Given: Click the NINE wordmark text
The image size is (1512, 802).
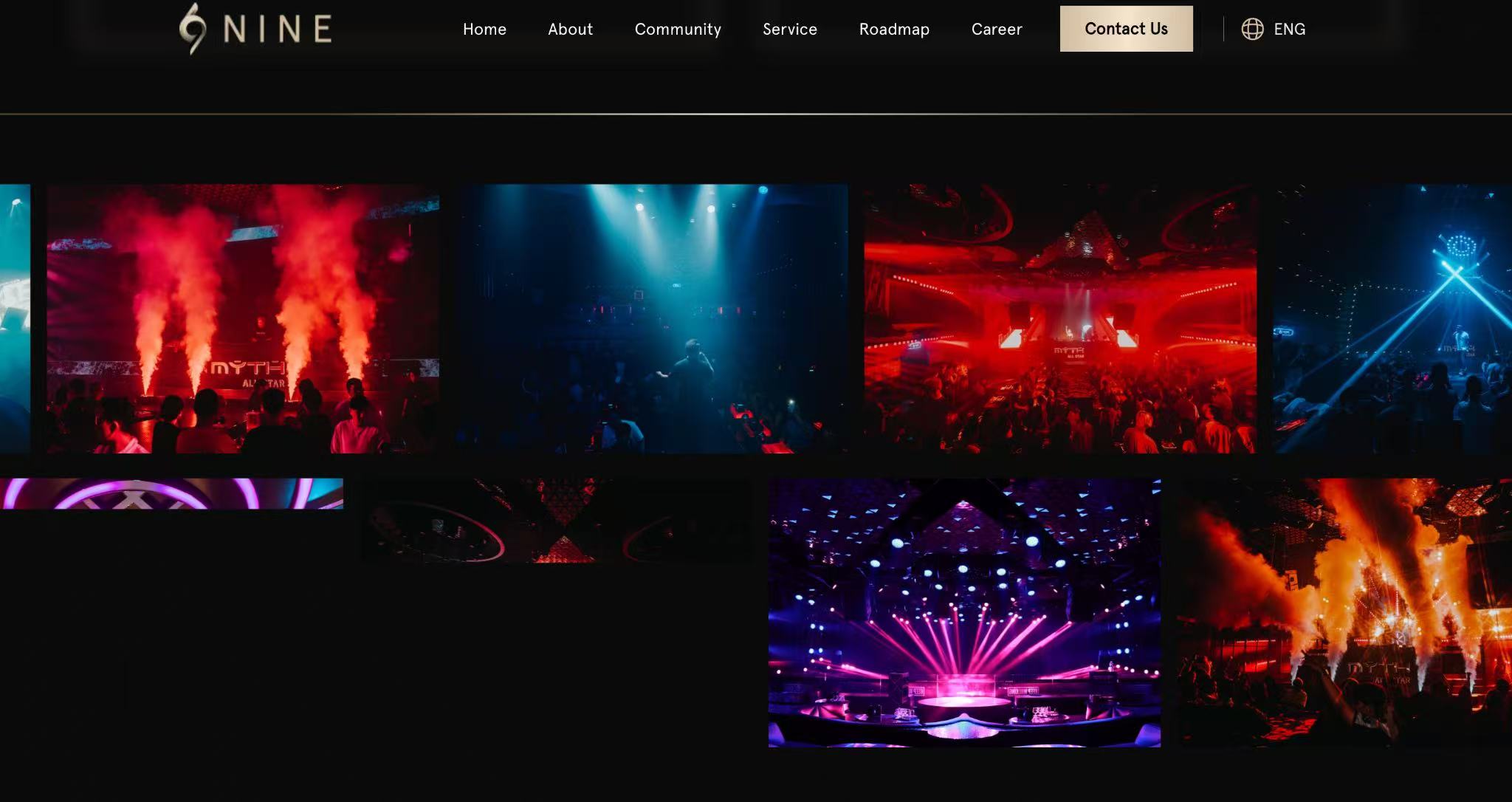Looking at the screenshot, I should pyautogui.click(x=278, y=30).
